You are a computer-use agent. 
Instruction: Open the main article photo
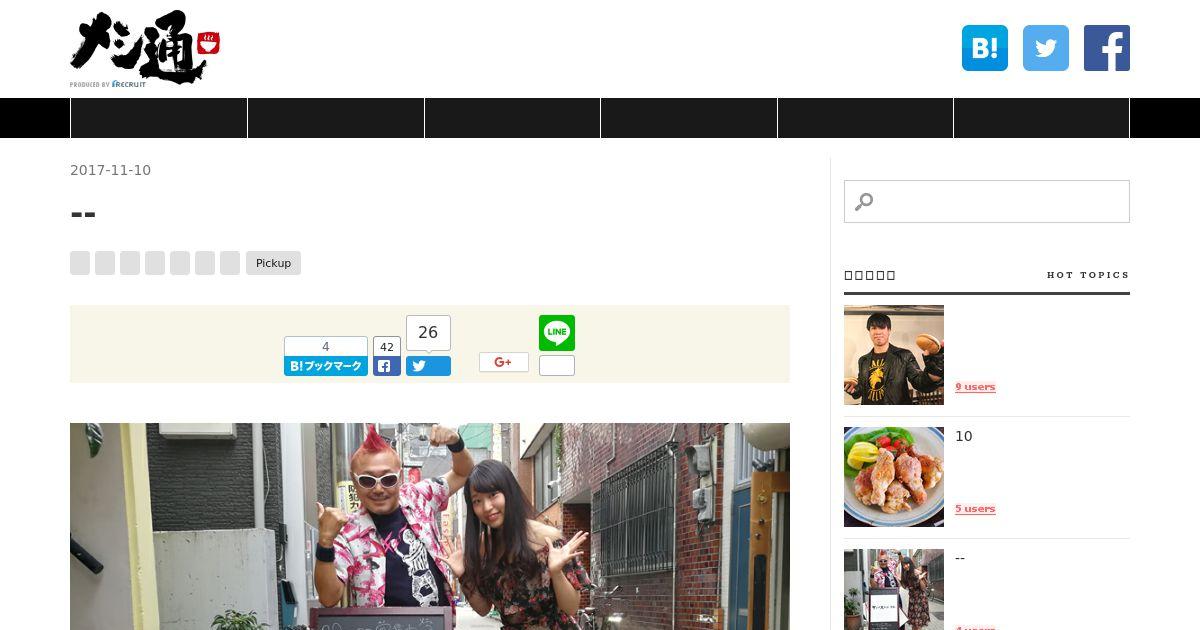click(430, 526)
